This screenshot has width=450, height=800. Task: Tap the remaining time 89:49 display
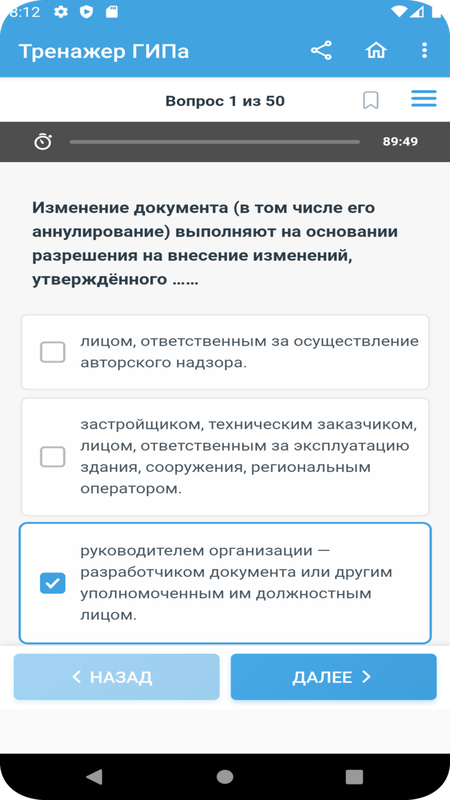tap(401, 142)
